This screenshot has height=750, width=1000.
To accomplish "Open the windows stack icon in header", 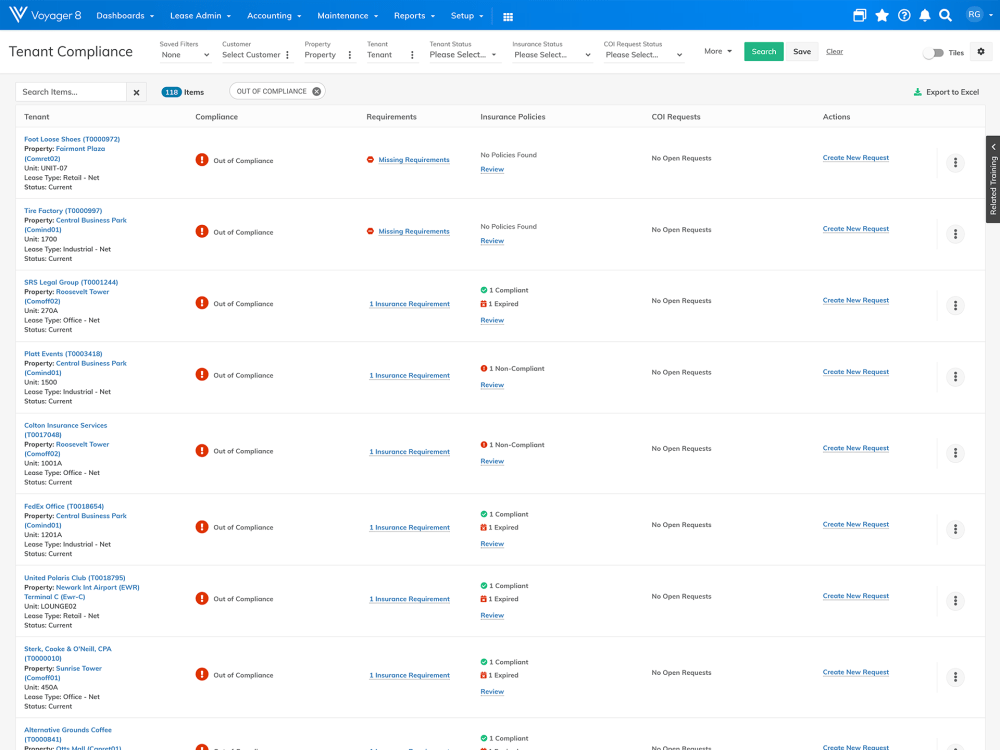I will (x=859, y=15).
